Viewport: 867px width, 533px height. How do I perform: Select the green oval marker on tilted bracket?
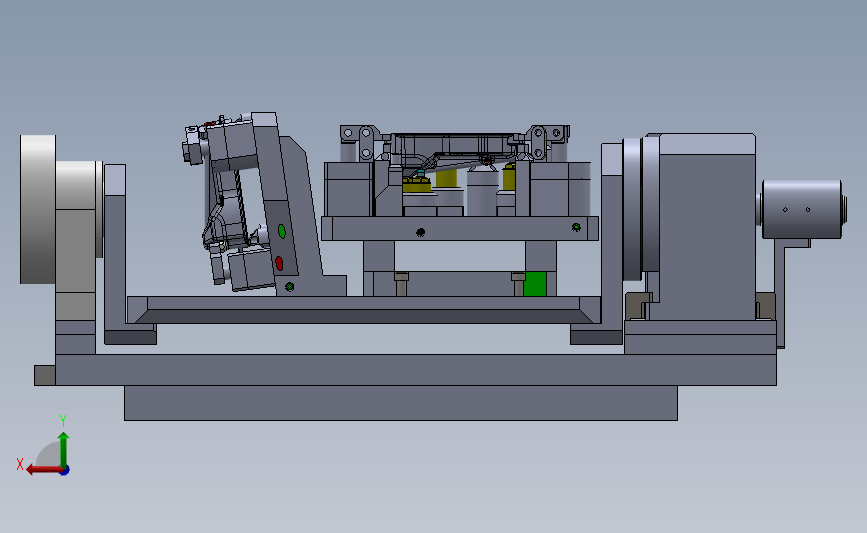click(281, 231)
